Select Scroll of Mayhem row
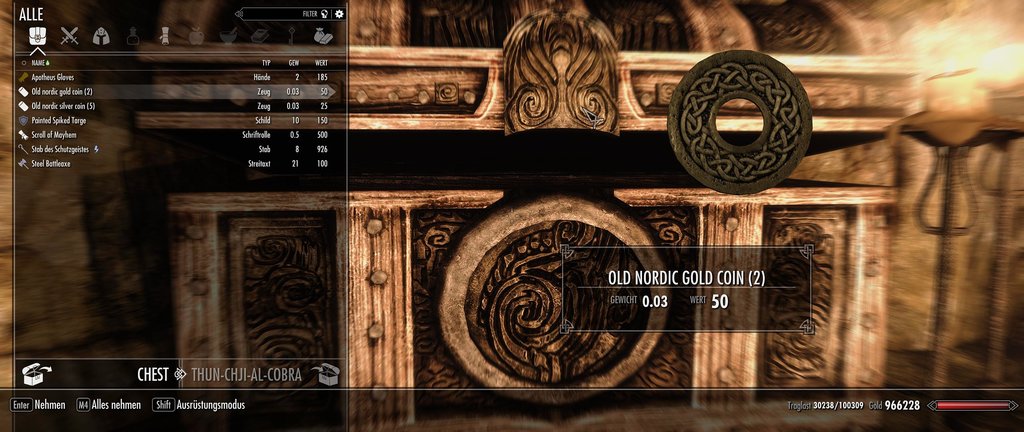 pos(176,135)
